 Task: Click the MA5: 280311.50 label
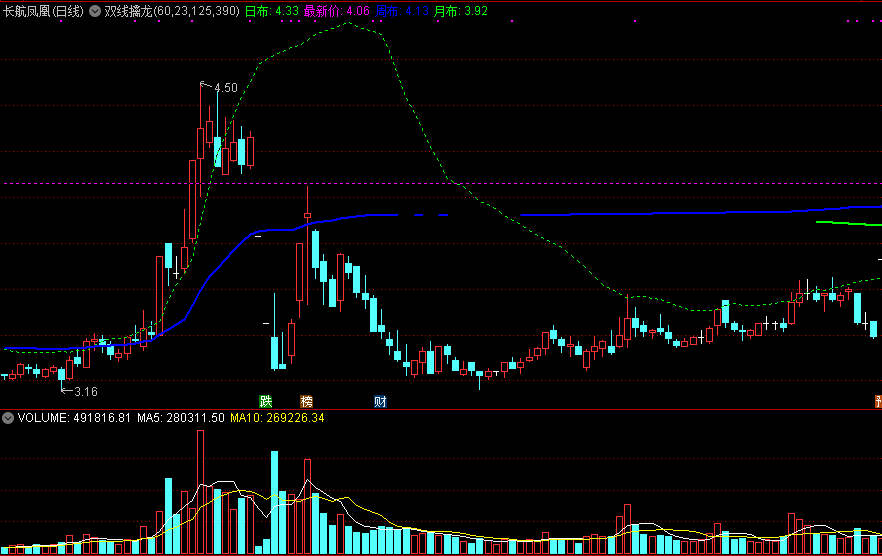(x=181, y=418)
